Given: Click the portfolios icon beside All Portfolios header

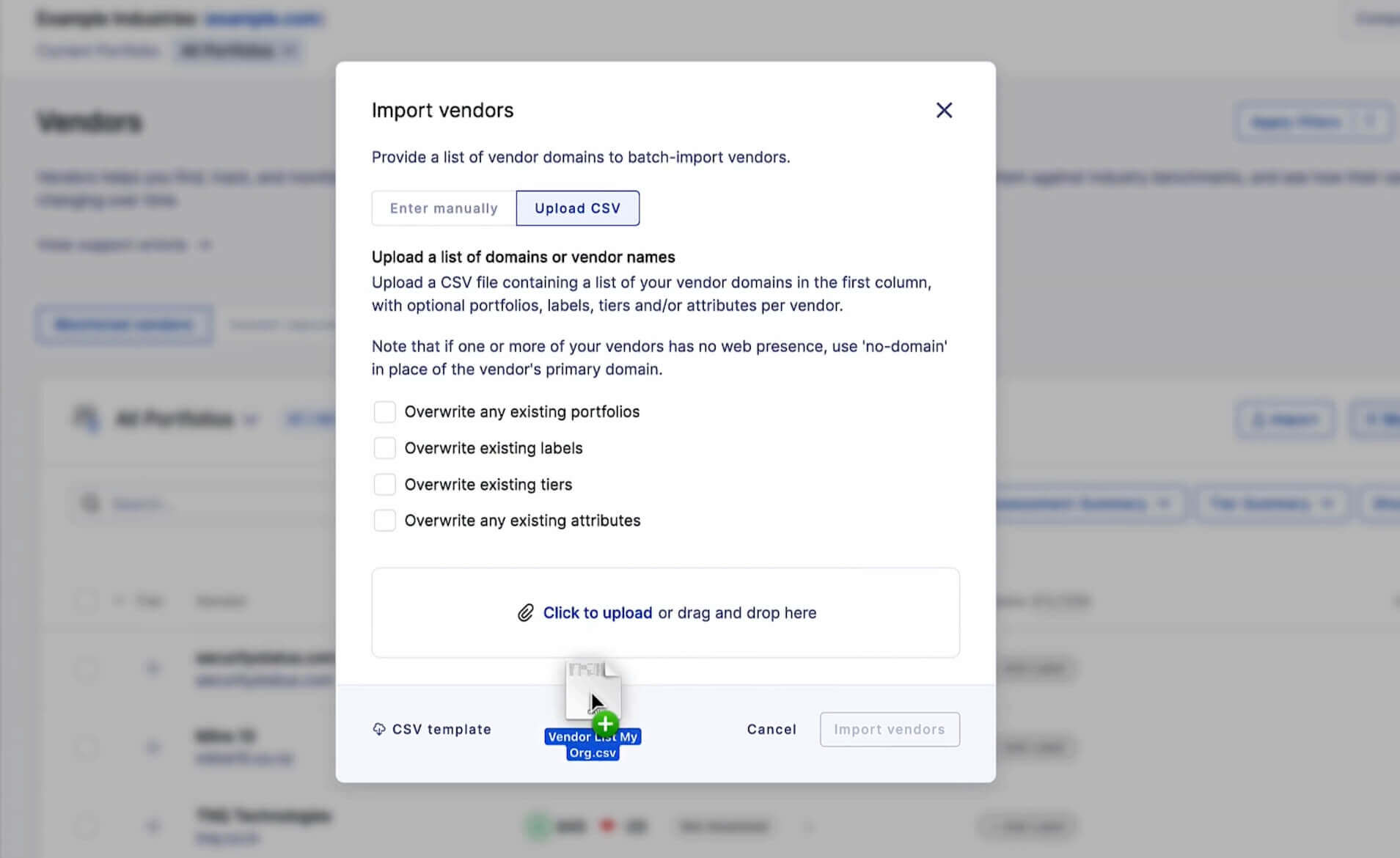Looking at the screenshot, I should tap(87, 418).
